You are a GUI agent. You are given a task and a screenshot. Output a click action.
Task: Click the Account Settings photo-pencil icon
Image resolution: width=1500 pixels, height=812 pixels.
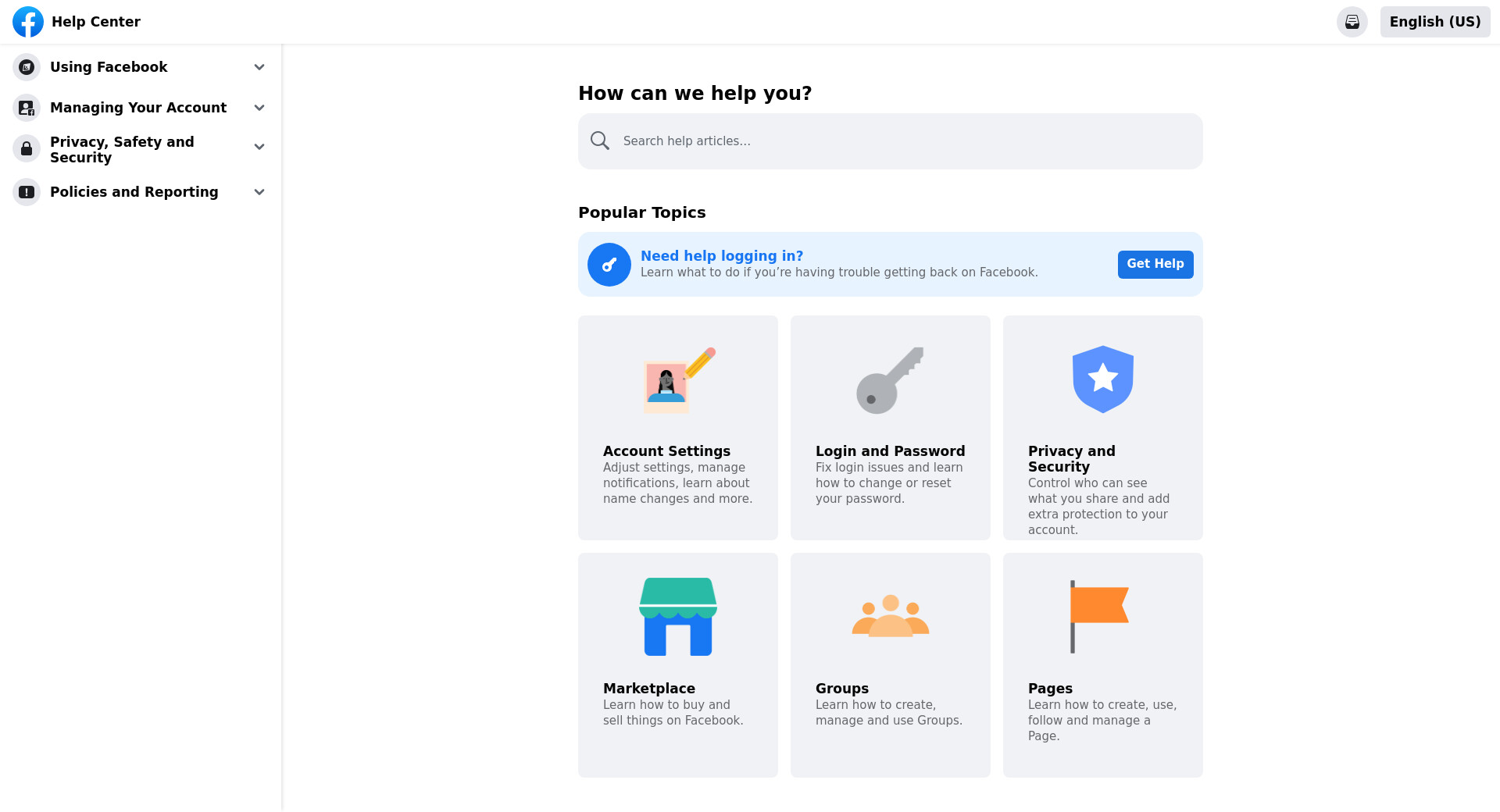678,380
